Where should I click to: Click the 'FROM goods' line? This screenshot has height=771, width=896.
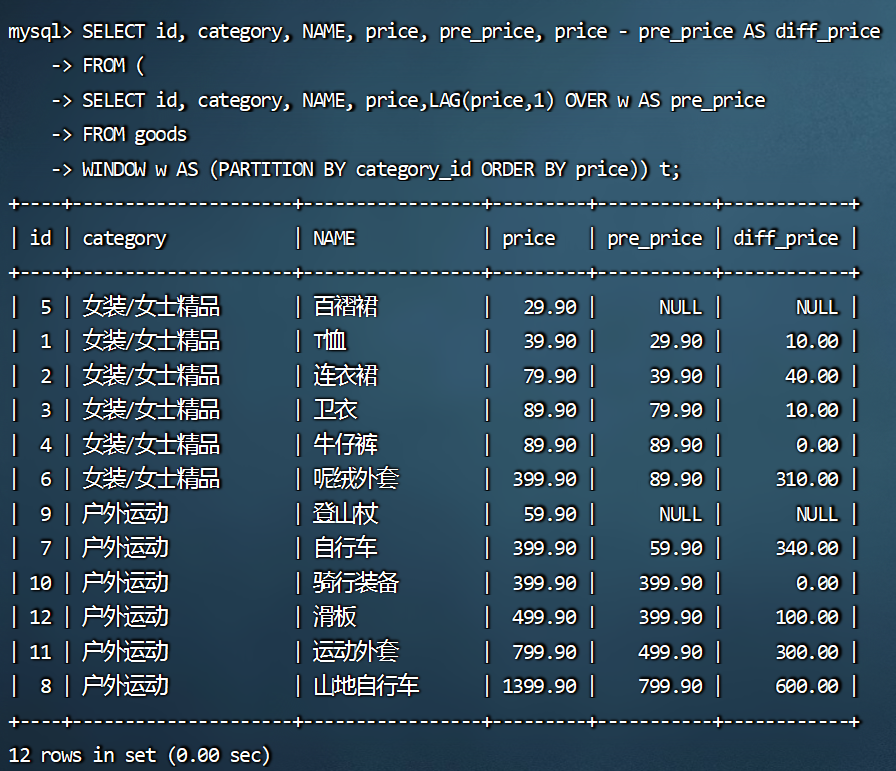point(135,134)
